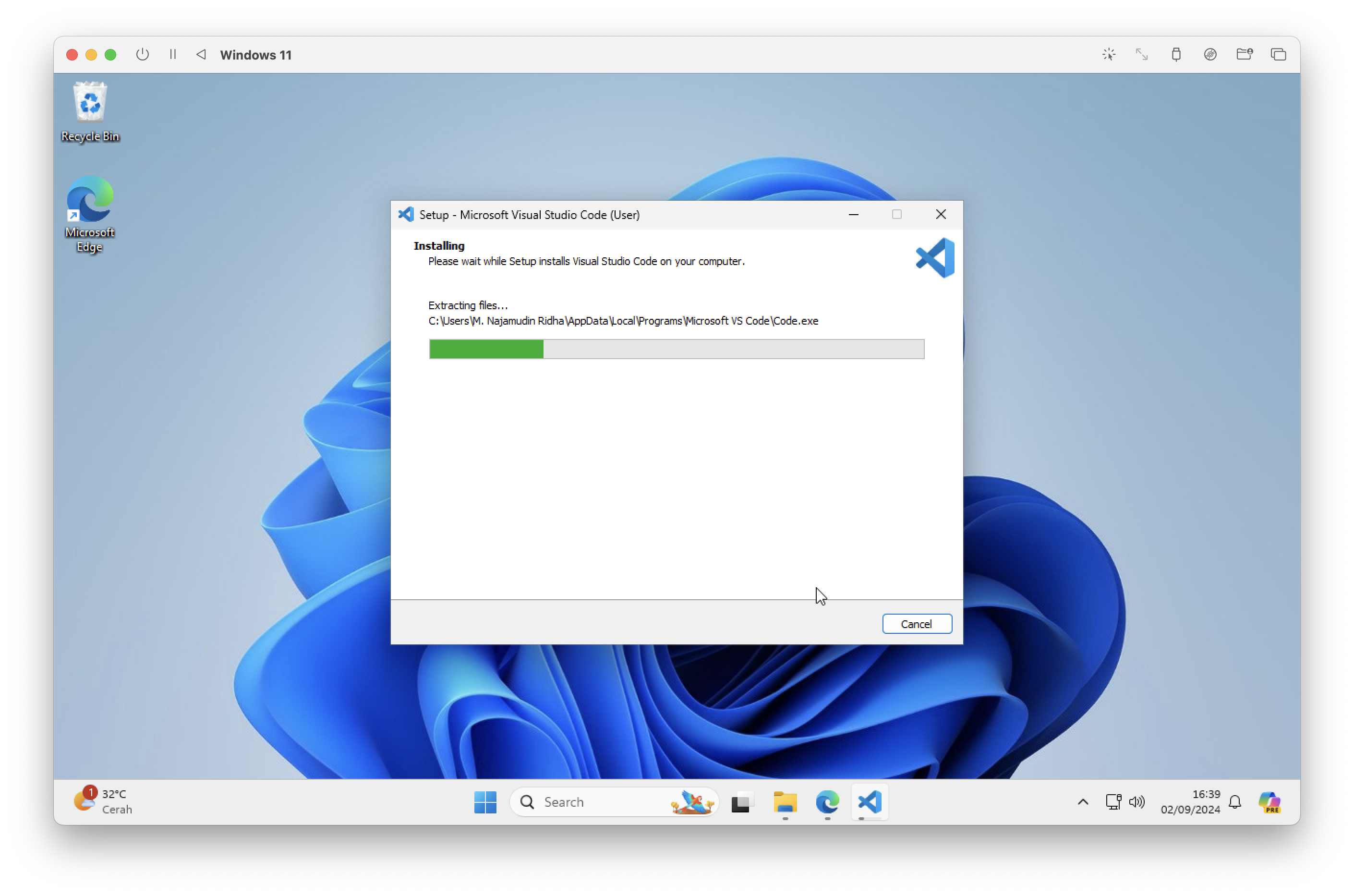Open the disc icon in VM toolbar

point(1210,54)
